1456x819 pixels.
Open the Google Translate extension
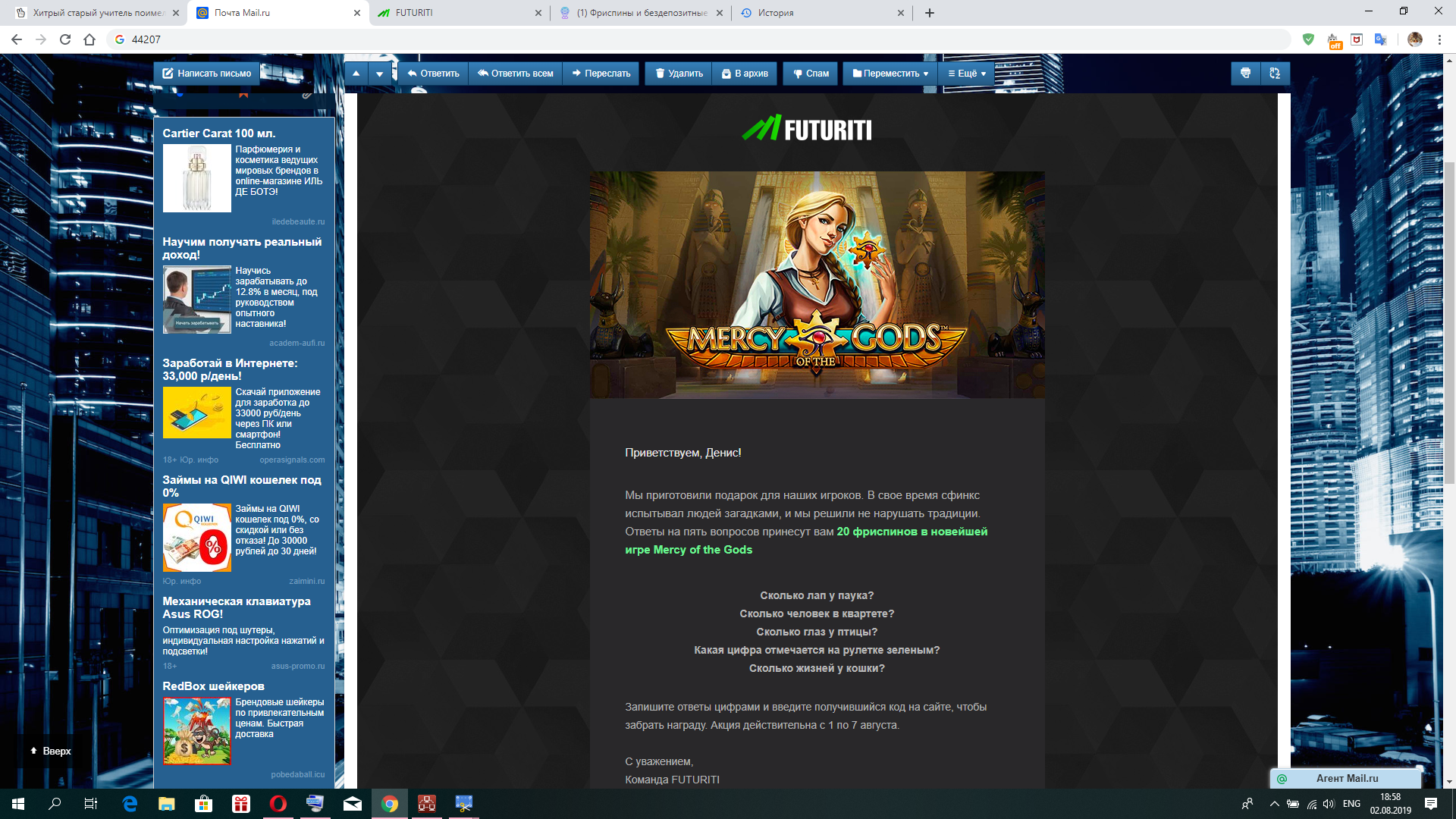1380,39
